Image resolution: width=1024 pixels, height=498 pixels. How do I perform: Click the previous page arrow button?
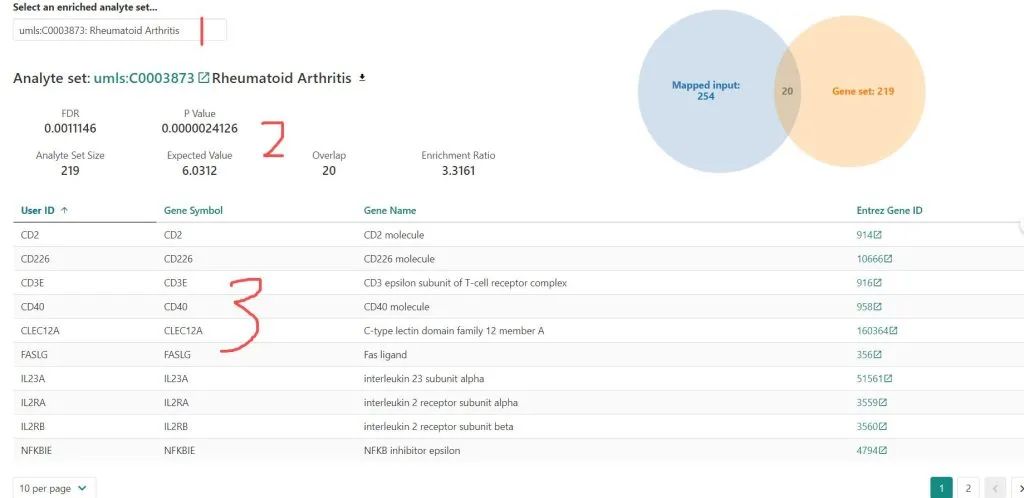click(x=995, y=488)
